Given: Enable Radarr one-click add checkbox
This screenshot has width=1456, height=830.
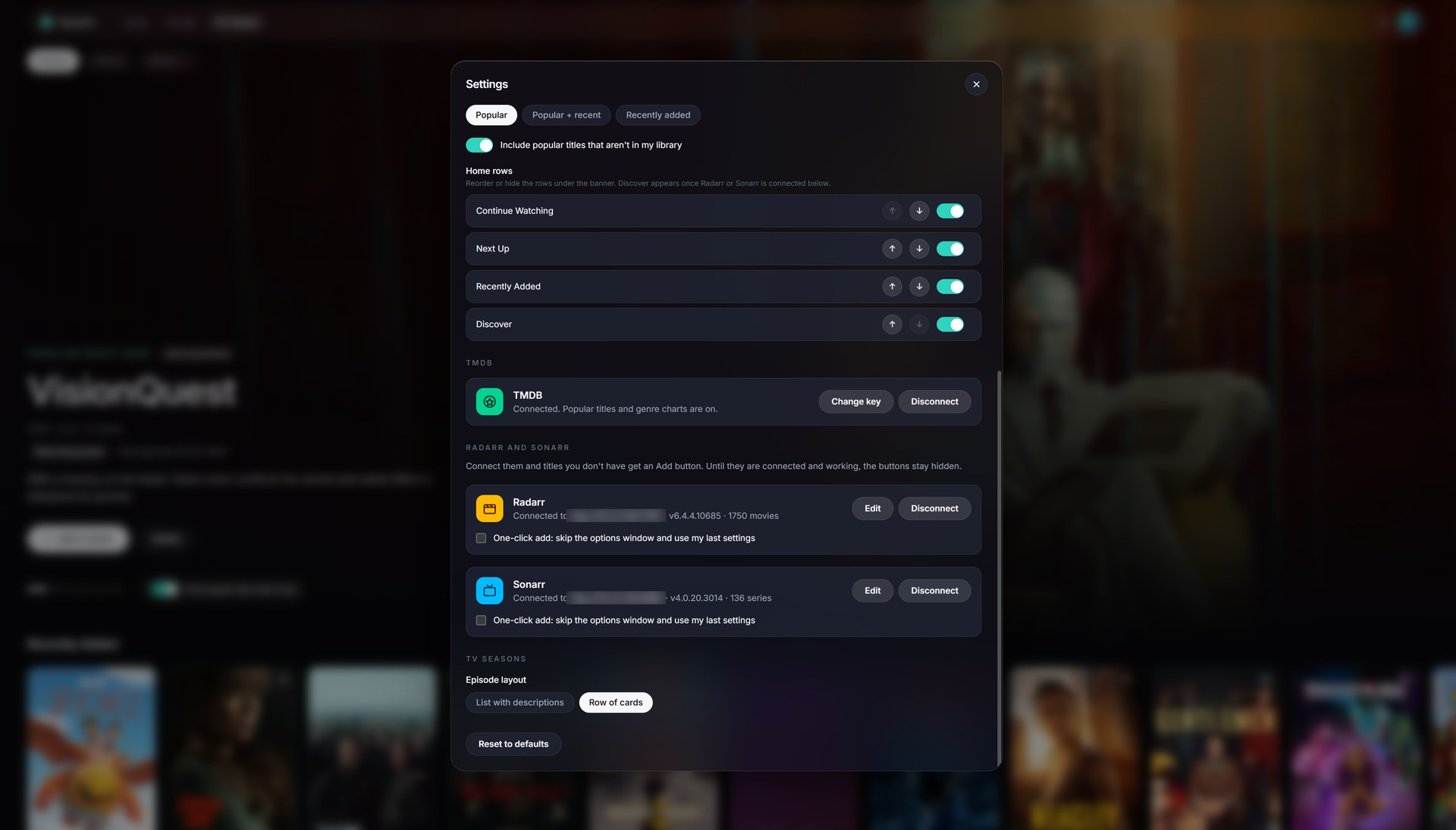Looking at the screenshot, I should (x=481, y=539).
